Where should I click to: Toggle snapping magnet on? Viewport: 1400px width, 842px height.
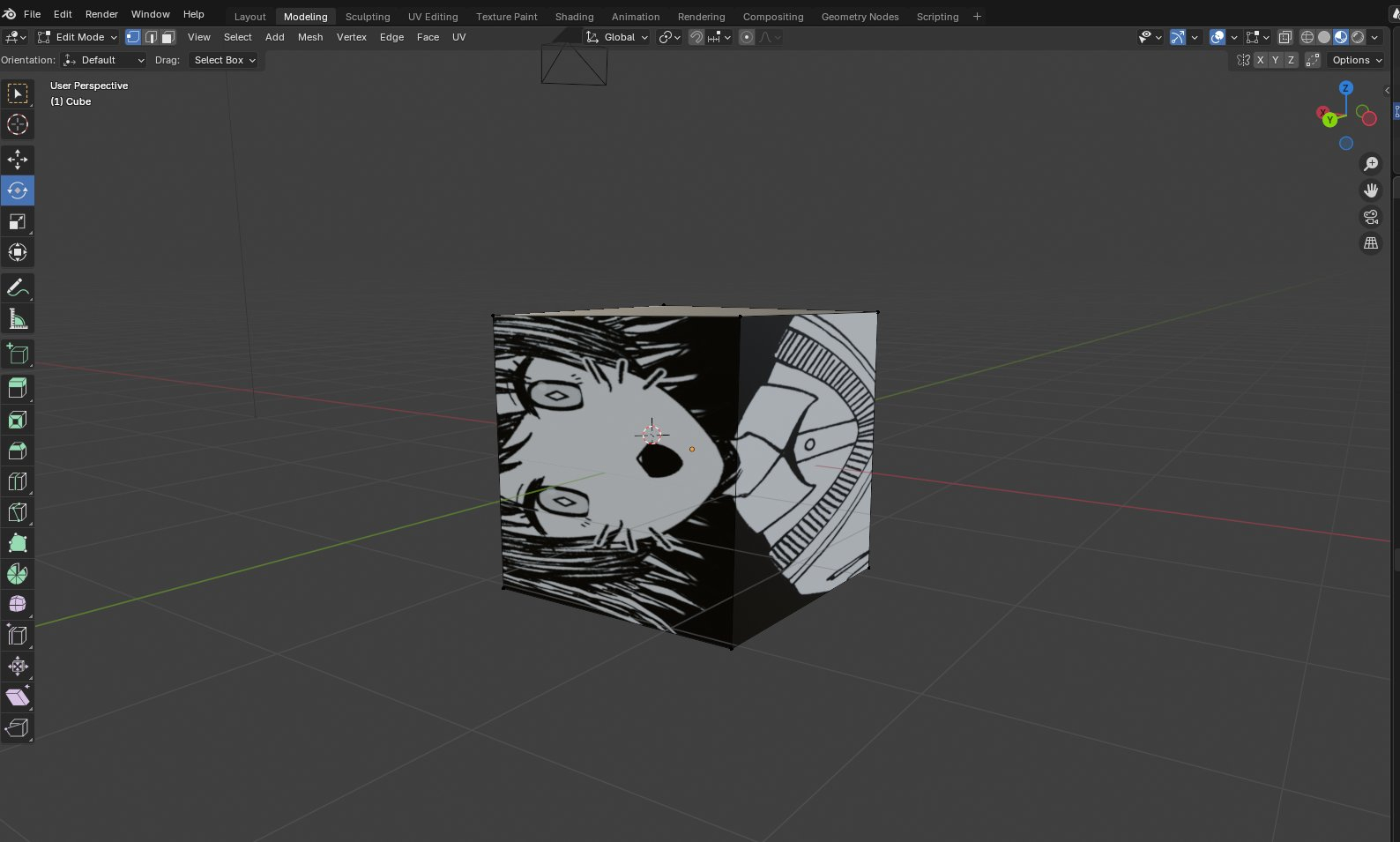(x=696, y=37)
